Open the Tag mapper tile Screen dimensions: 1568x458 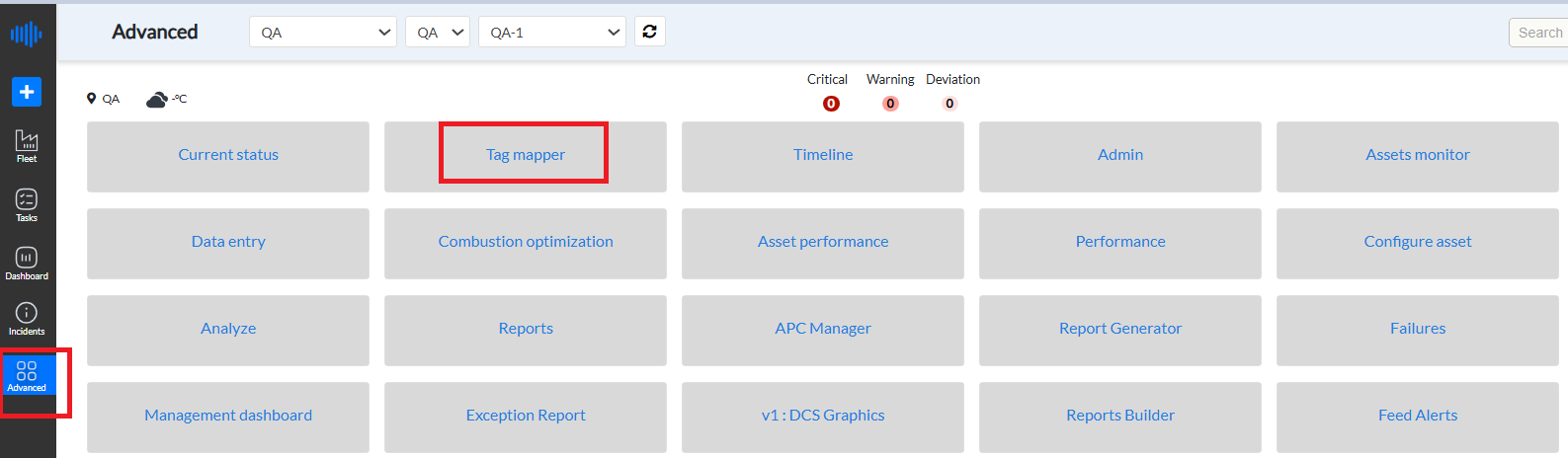[x=525, y=155]
